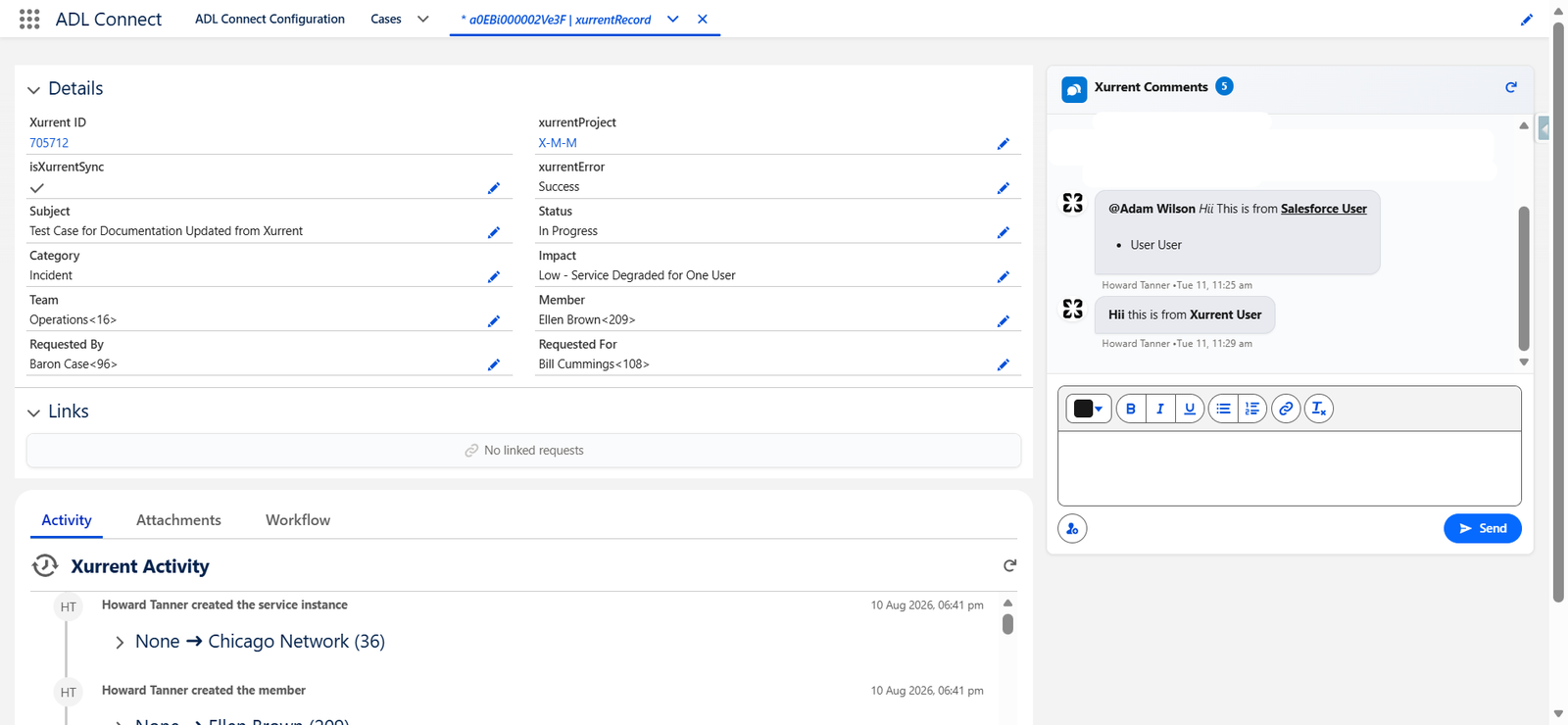Insert a bulleted list in comment
Viewport: 1568px width, 725px height.
pos(1223,409)
